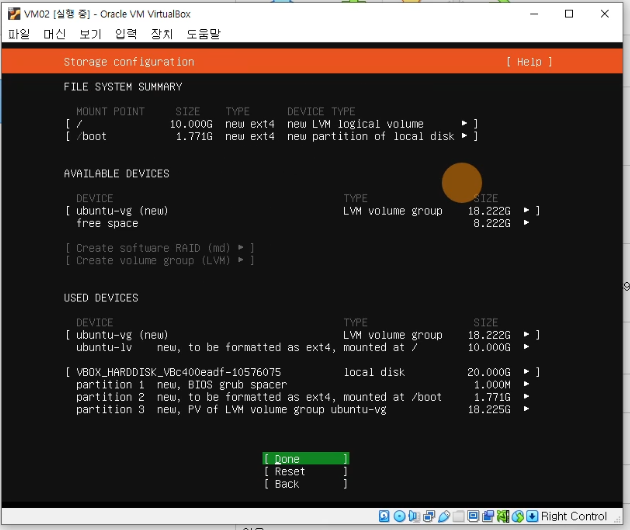Click the 10.000G size in root row

pyautogui.click(x=191, y=124)
